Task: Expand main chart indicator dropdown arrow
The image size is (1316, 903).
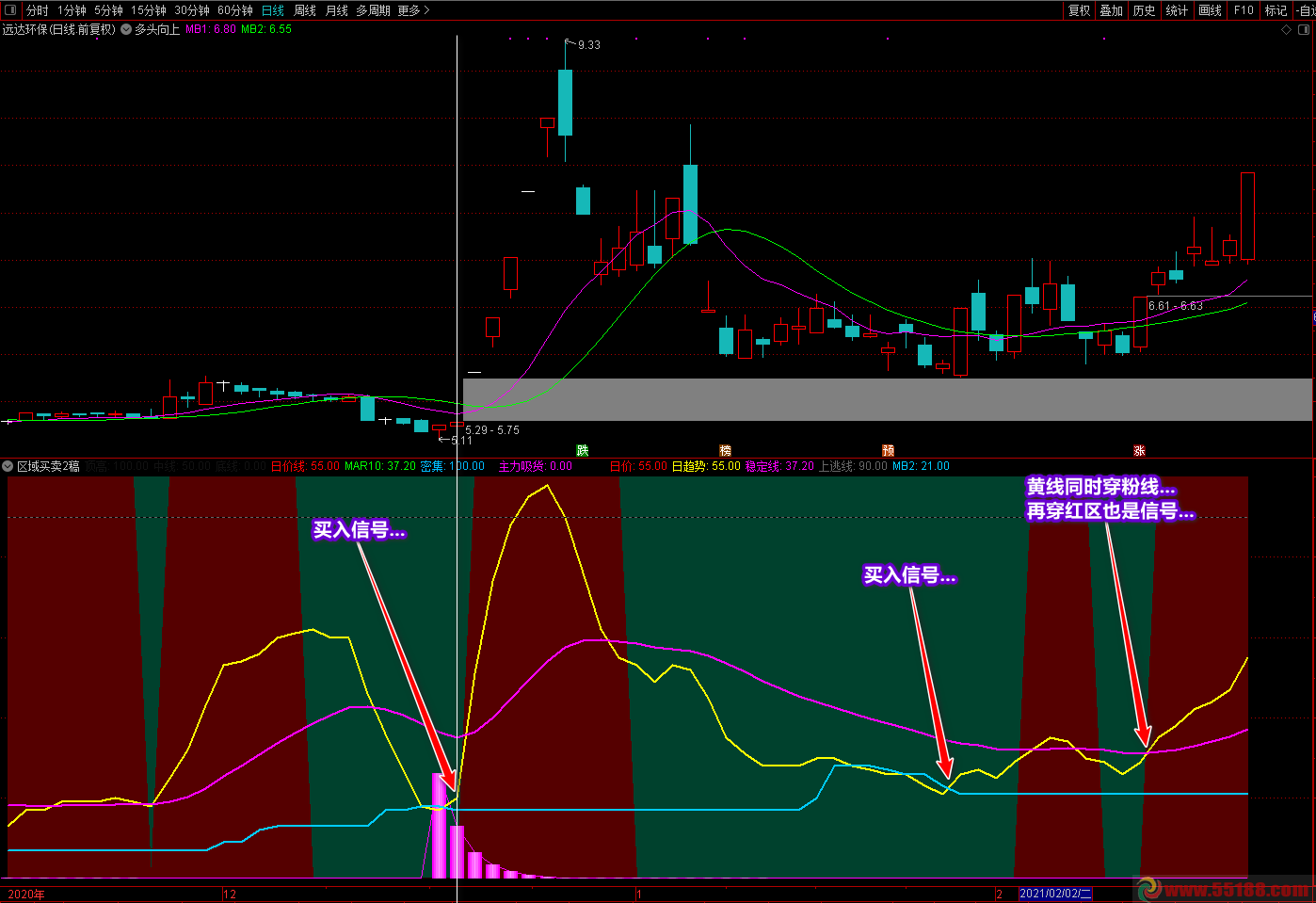Action: (x=126, y=29)
